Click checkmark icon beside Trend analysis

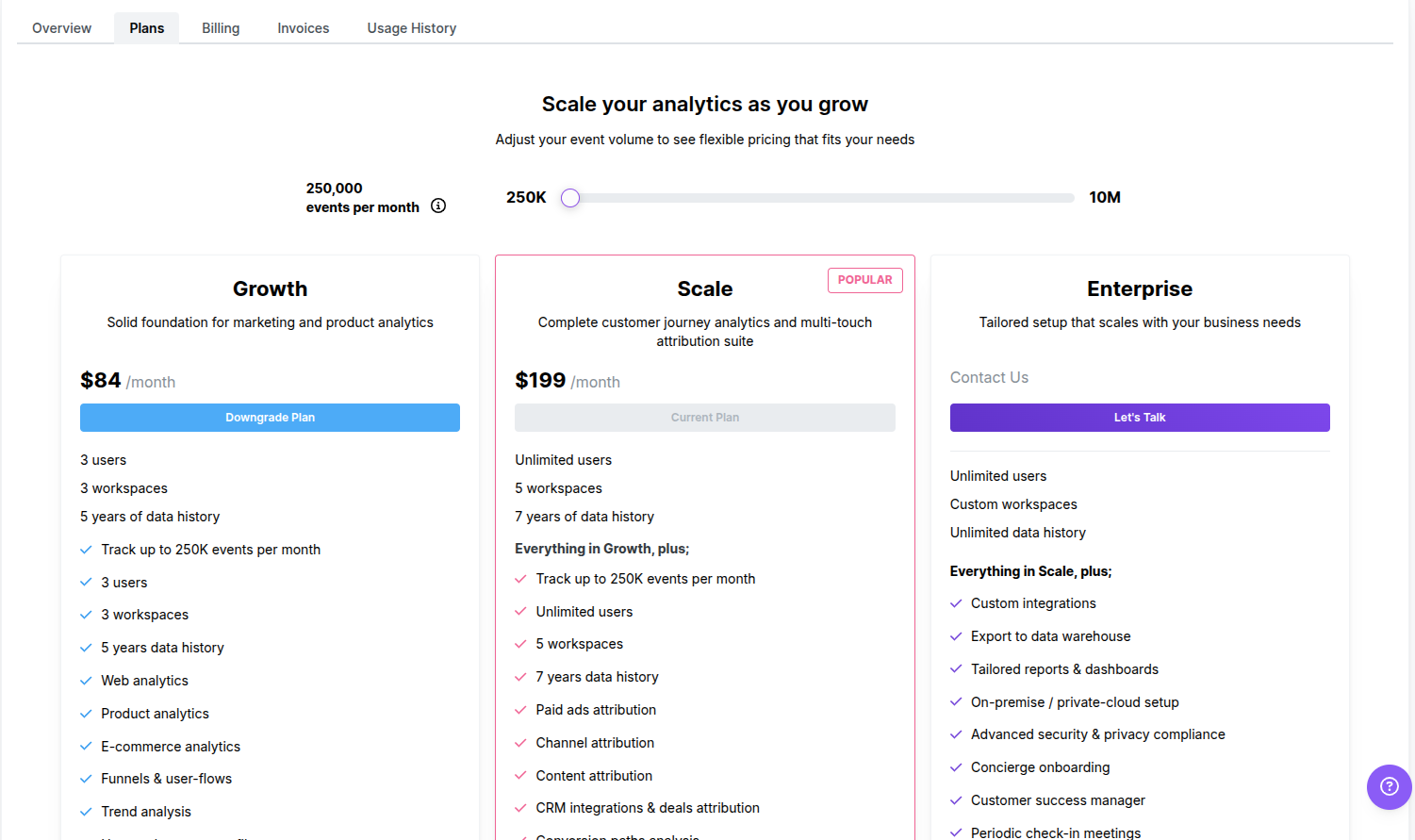click(x=86, y=812)
